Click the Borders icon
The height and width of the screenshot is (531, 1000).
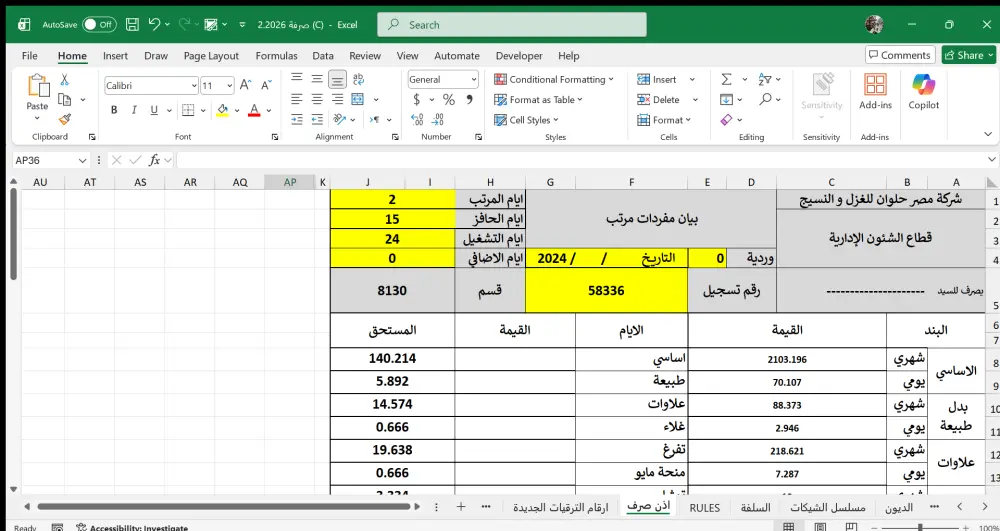(x=188, y=110)
